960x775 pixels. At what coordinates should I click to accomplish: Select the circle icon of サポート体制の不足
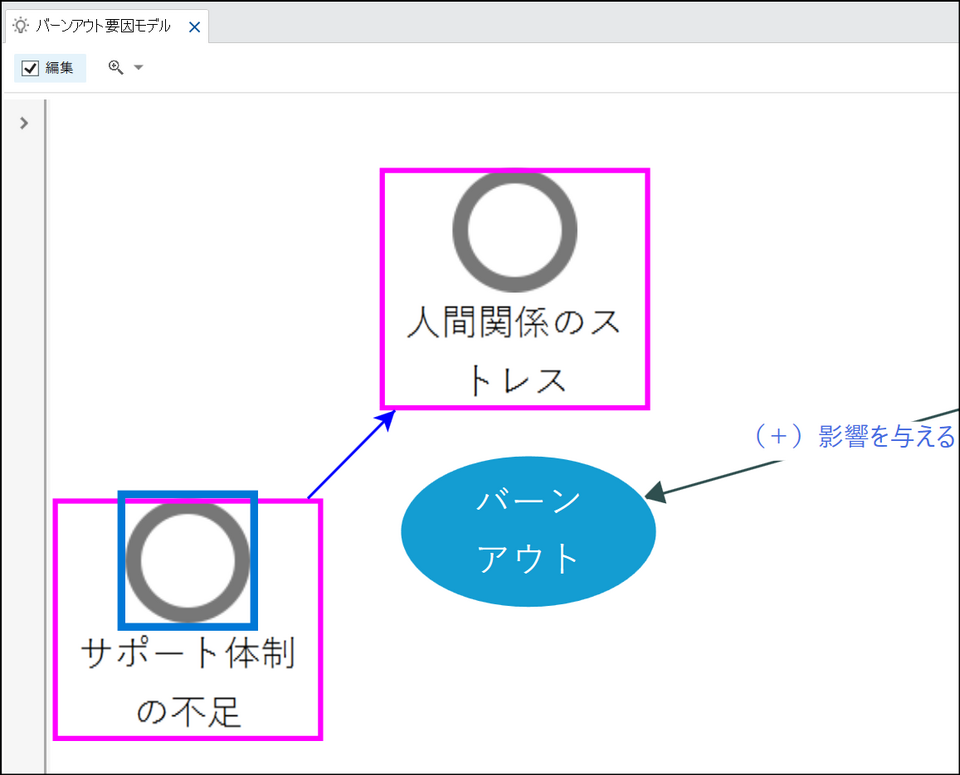point(188,560)
